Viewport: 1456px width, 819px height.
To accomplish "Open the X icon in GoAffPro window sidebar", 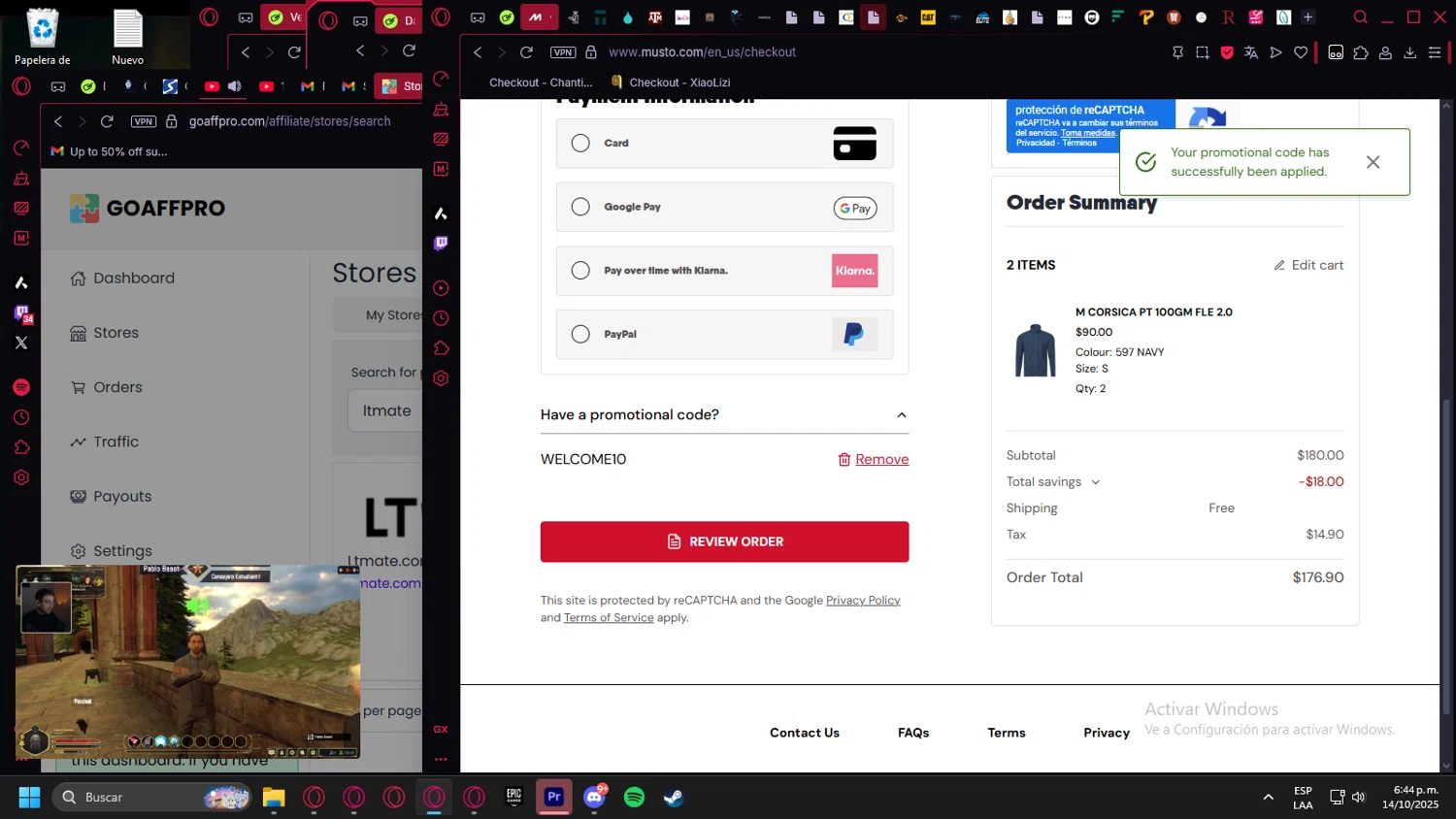I will tap(21, 343).
